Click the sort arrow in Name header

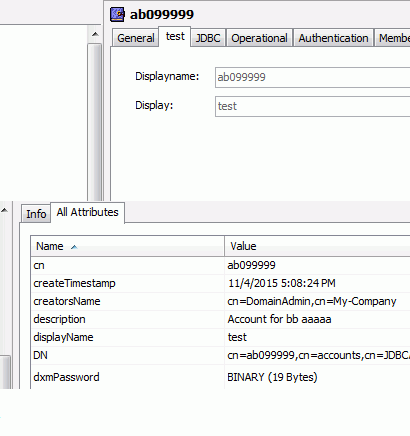point(74,247)
